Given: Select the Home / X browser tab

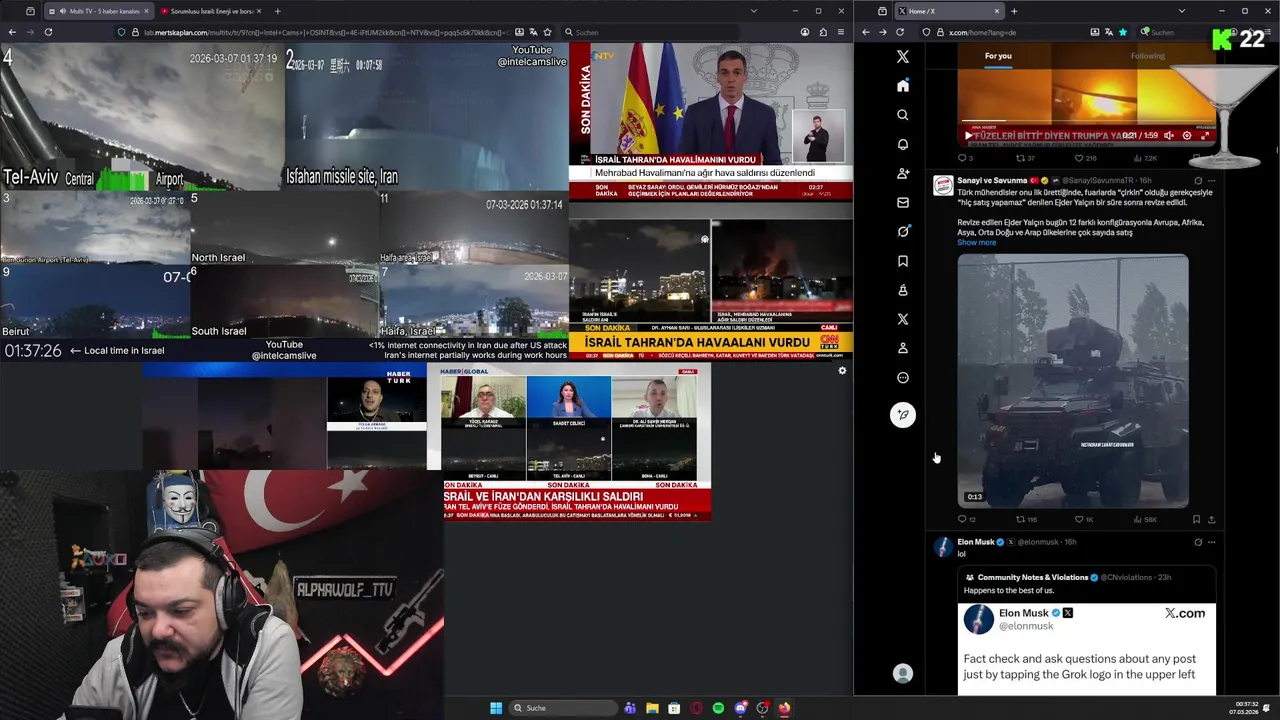Looking at the screenshot, I should click(949, 11).
